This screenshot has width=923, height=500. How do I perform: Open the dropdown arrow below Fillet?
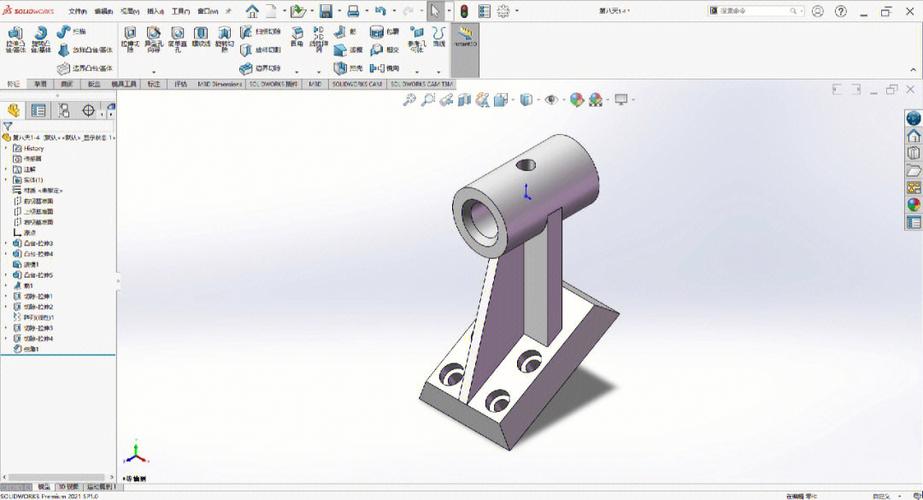297,72
